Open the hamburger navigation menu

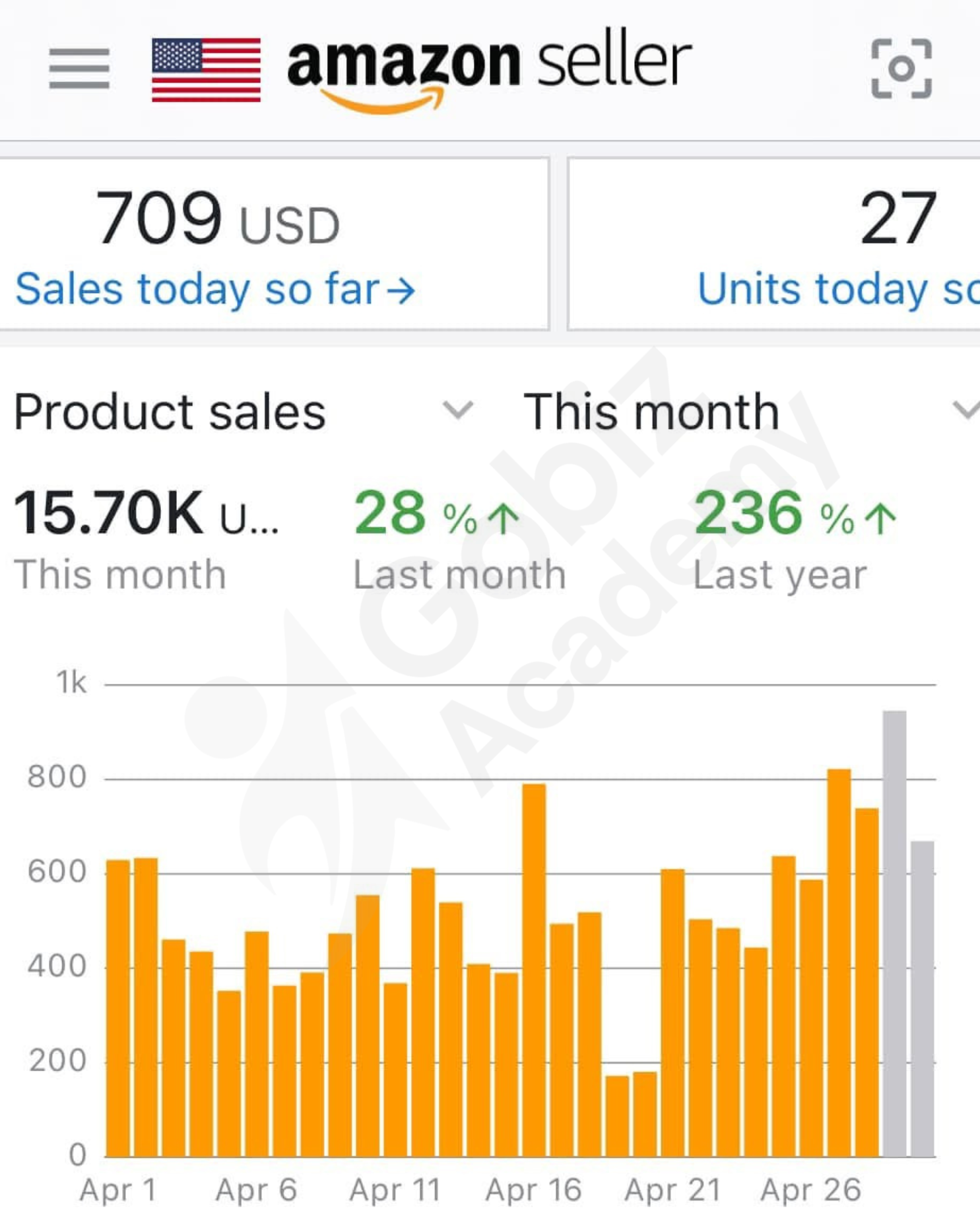point(79,68)
